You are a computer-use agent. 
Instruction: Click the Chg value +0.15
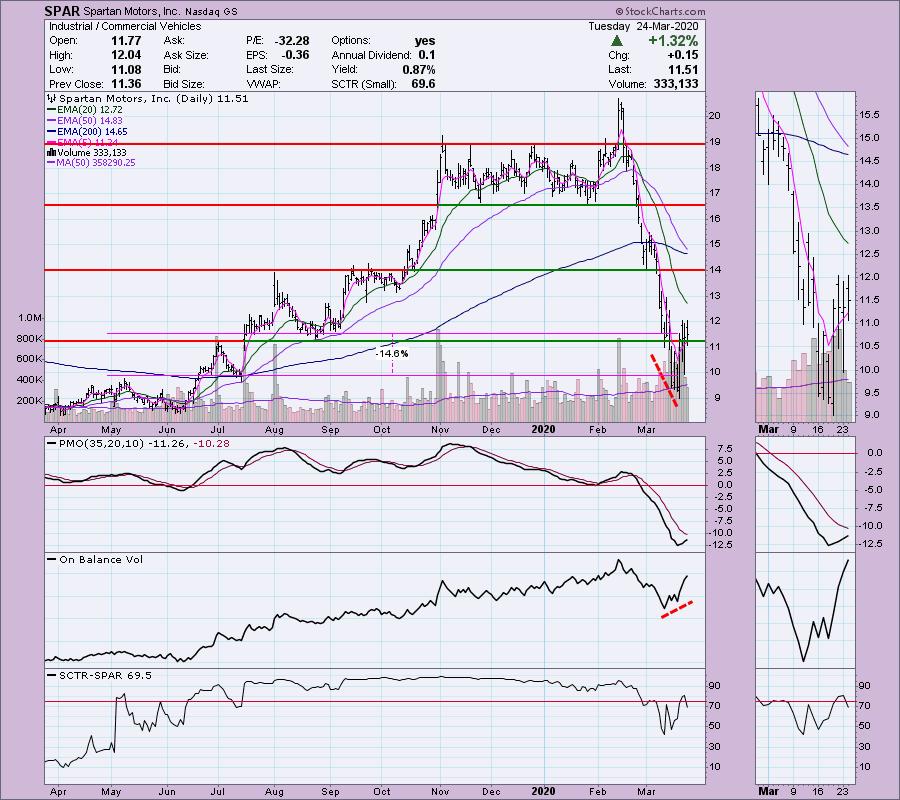click(x=683, y=55)
